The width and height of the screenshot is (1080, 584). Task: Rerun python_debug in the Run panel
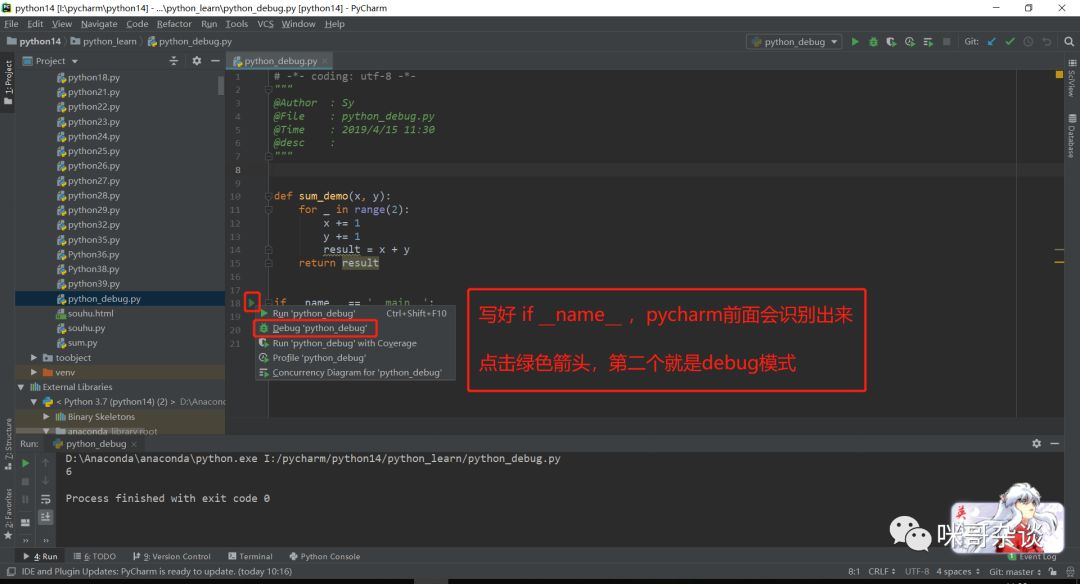click(x=25, y=463)
